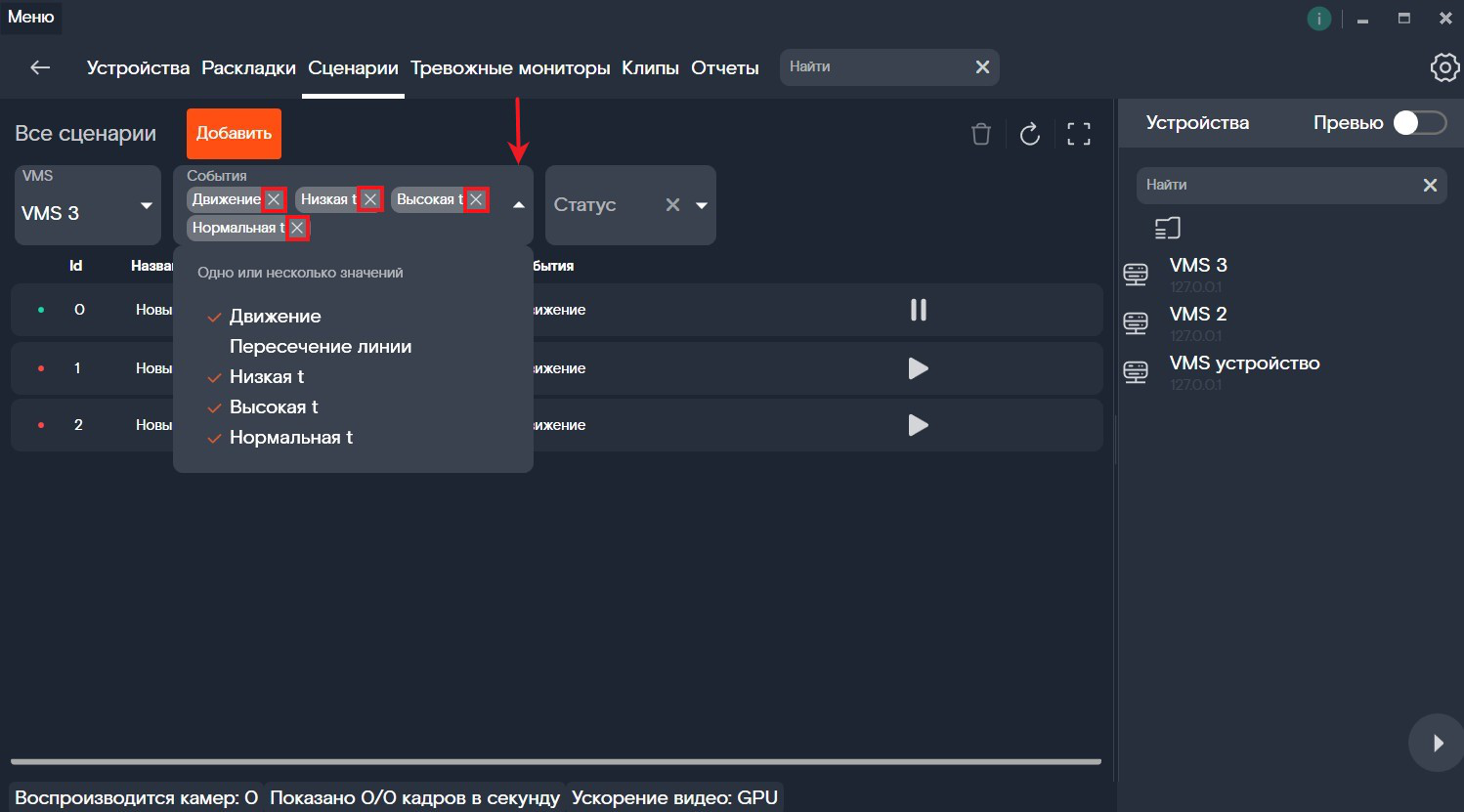The width and height of the screenshot is (1464, 812).
Task: Delete scenarios with the trash icon
Action: pos(981,134)
